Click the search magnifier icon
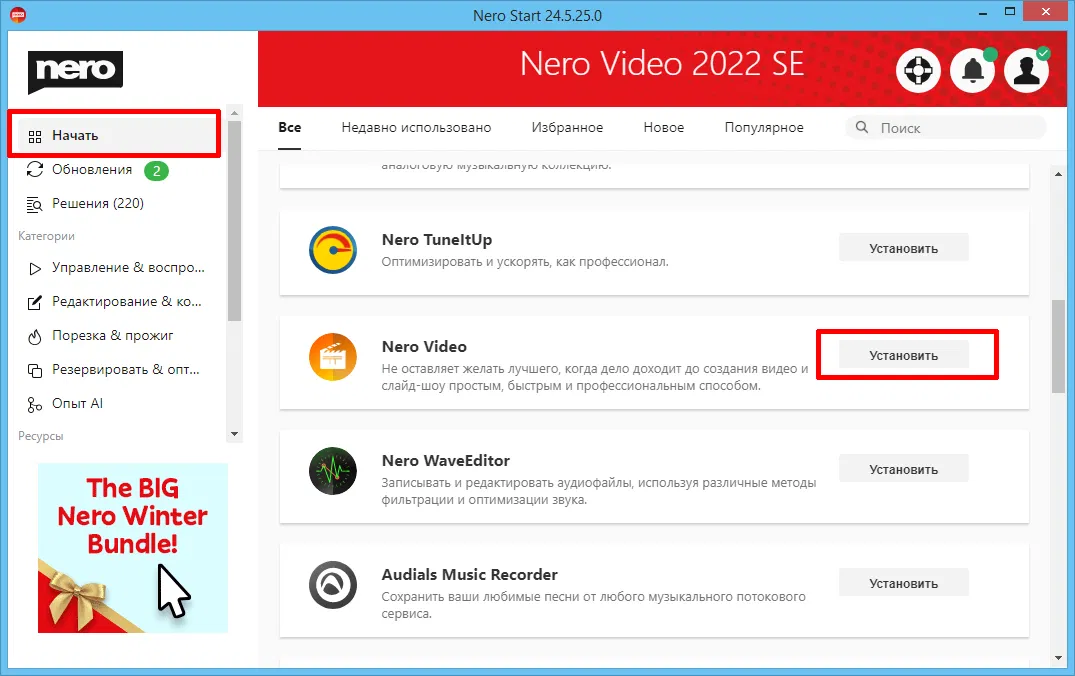1075x676 pixels. point(862,128)
